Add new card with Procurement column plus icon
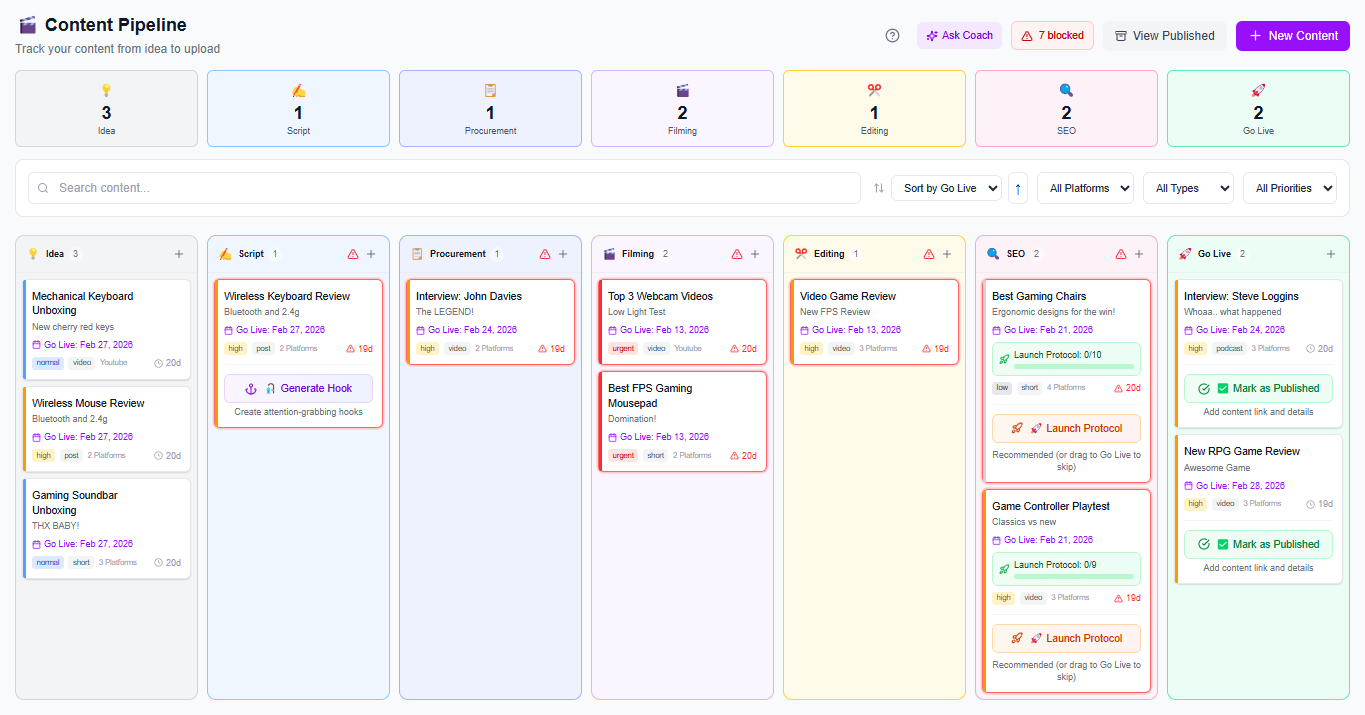This screenshot has width=1365, height=715. point(563,254)
